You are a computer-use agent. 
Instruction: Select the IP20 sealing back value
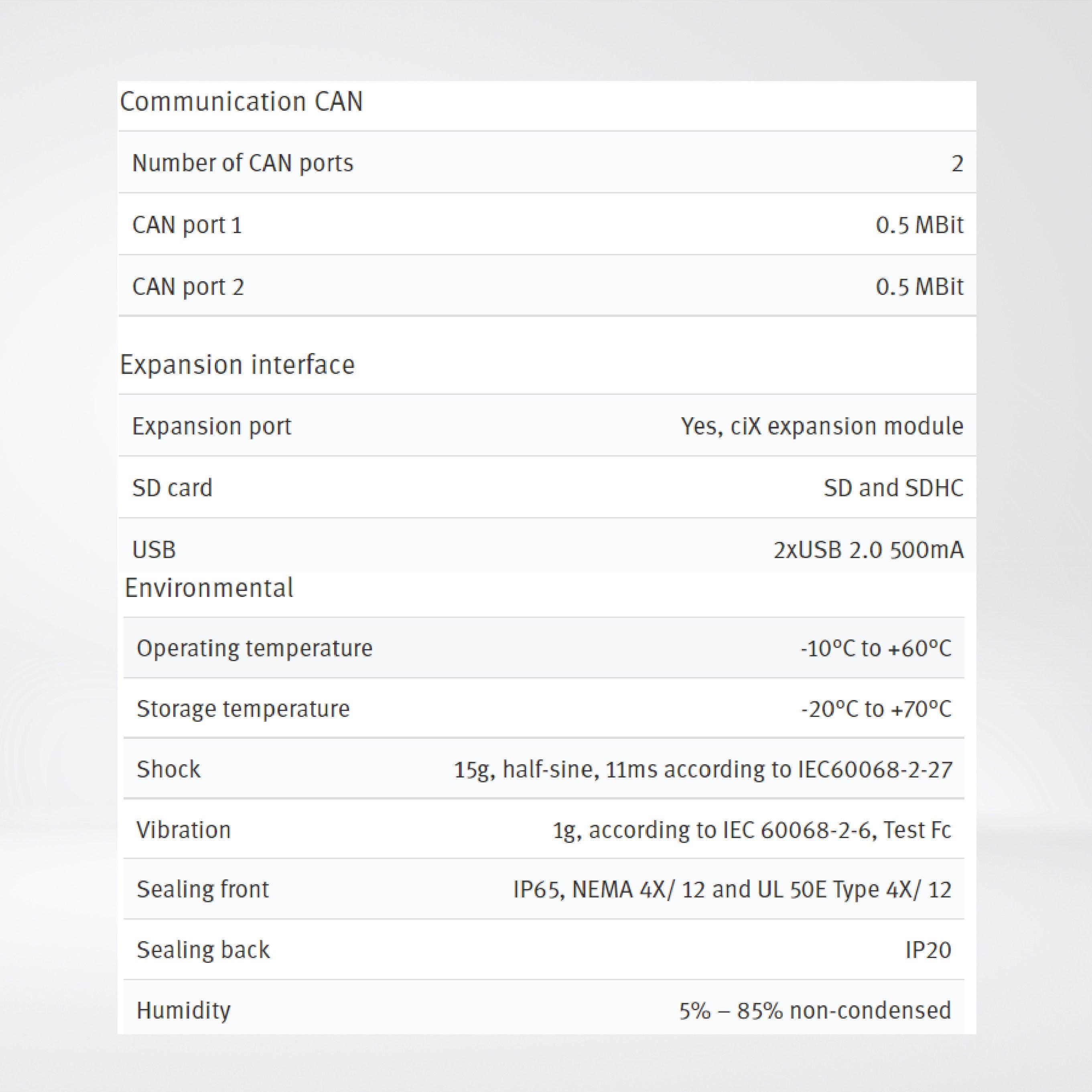928,950
